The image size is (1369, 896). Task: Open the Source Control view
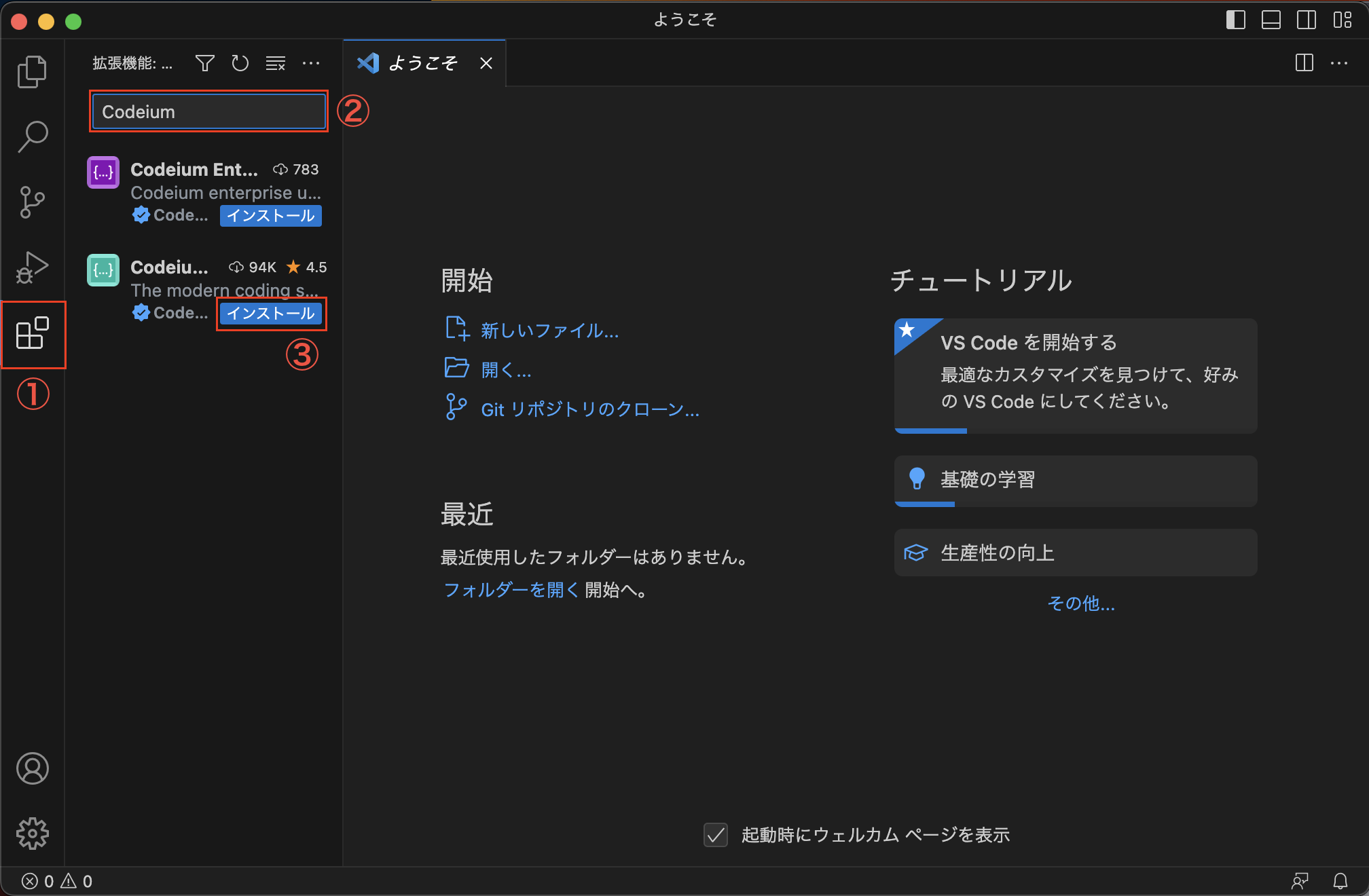coord(32,202)
